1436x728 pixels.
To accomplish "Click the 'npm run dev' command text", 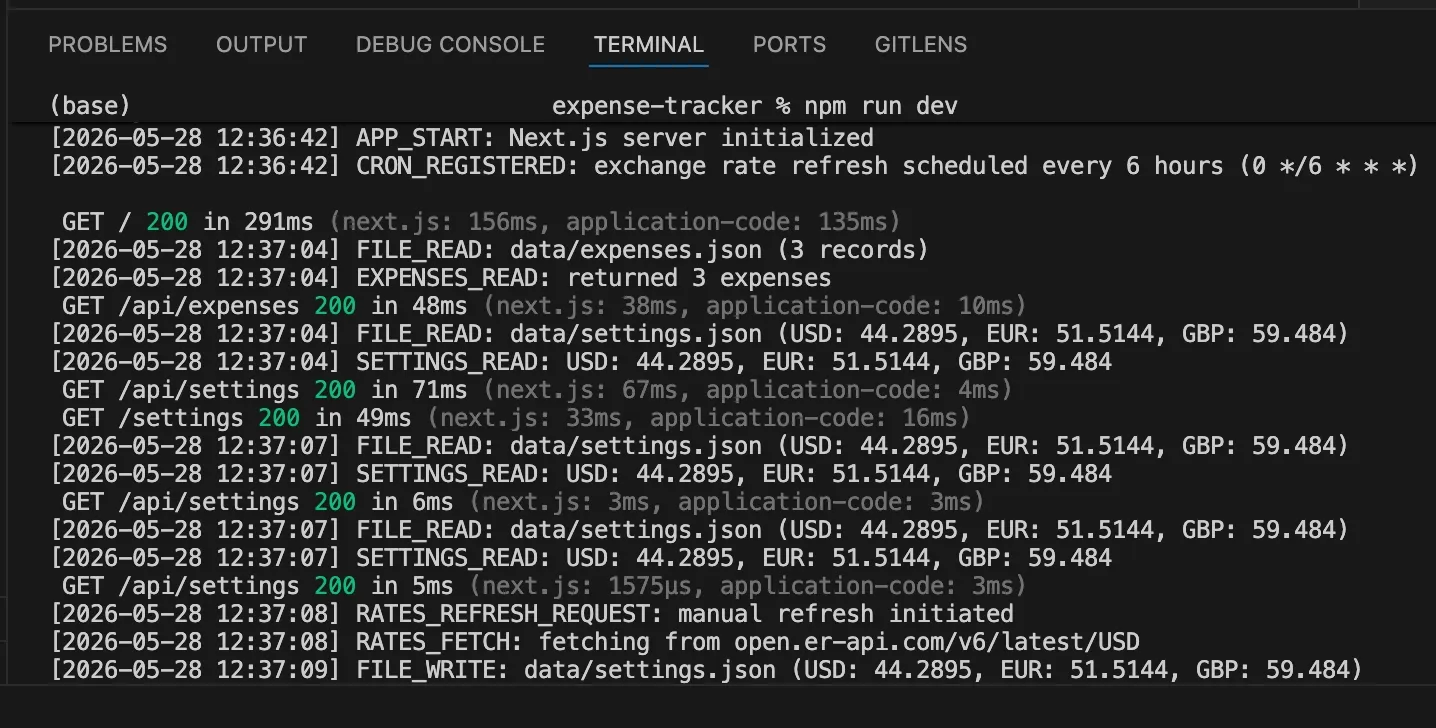I will click(881, 105).
